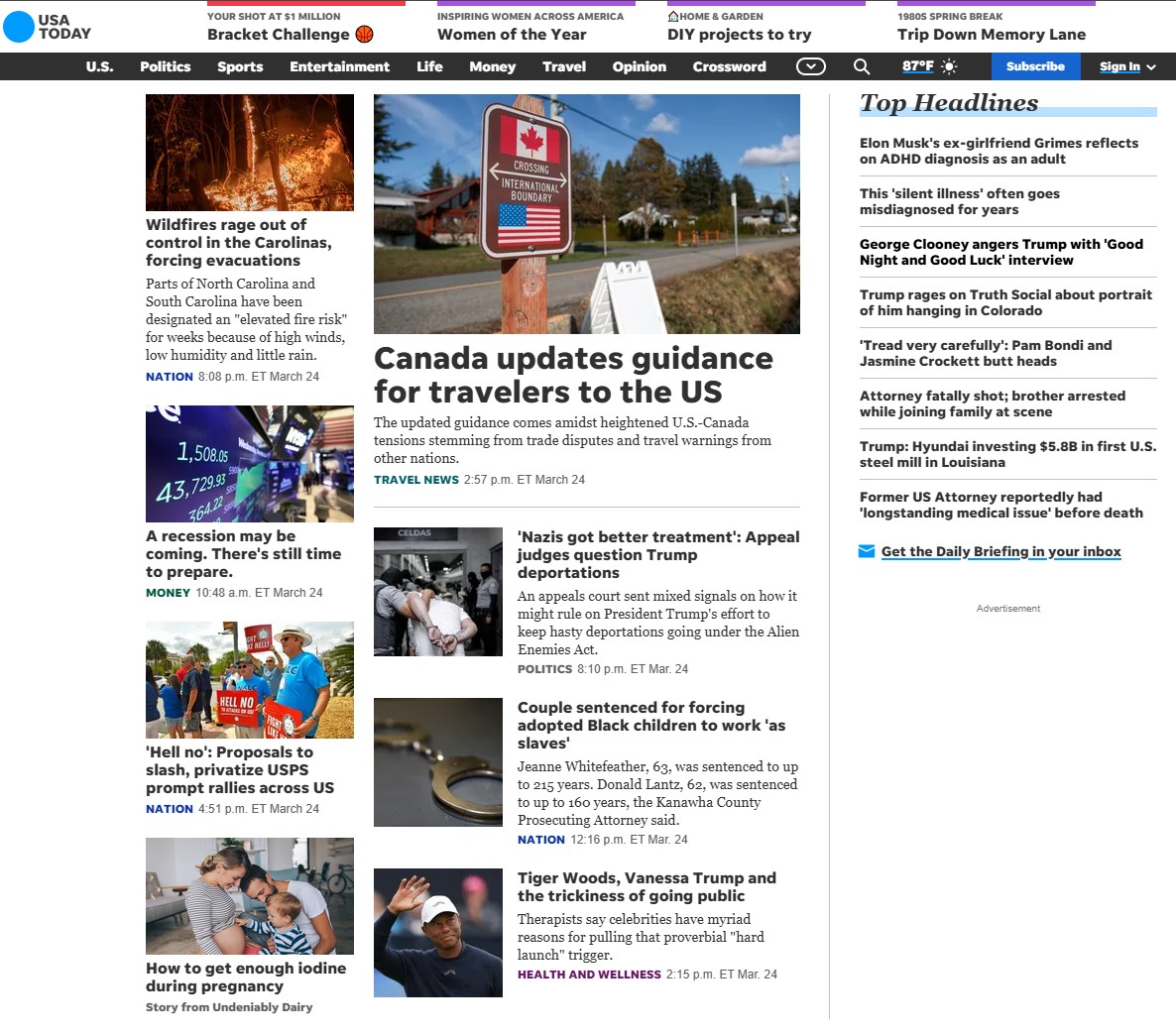Viewport: 1176px width, 1035px height.
Task: Open the Travel section
Action: point(564,66)
